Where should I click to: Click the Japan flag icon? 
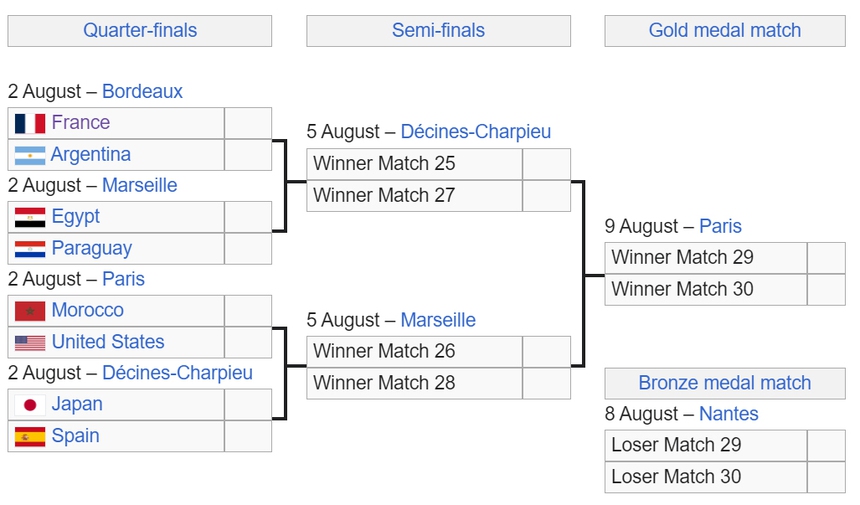30,405
